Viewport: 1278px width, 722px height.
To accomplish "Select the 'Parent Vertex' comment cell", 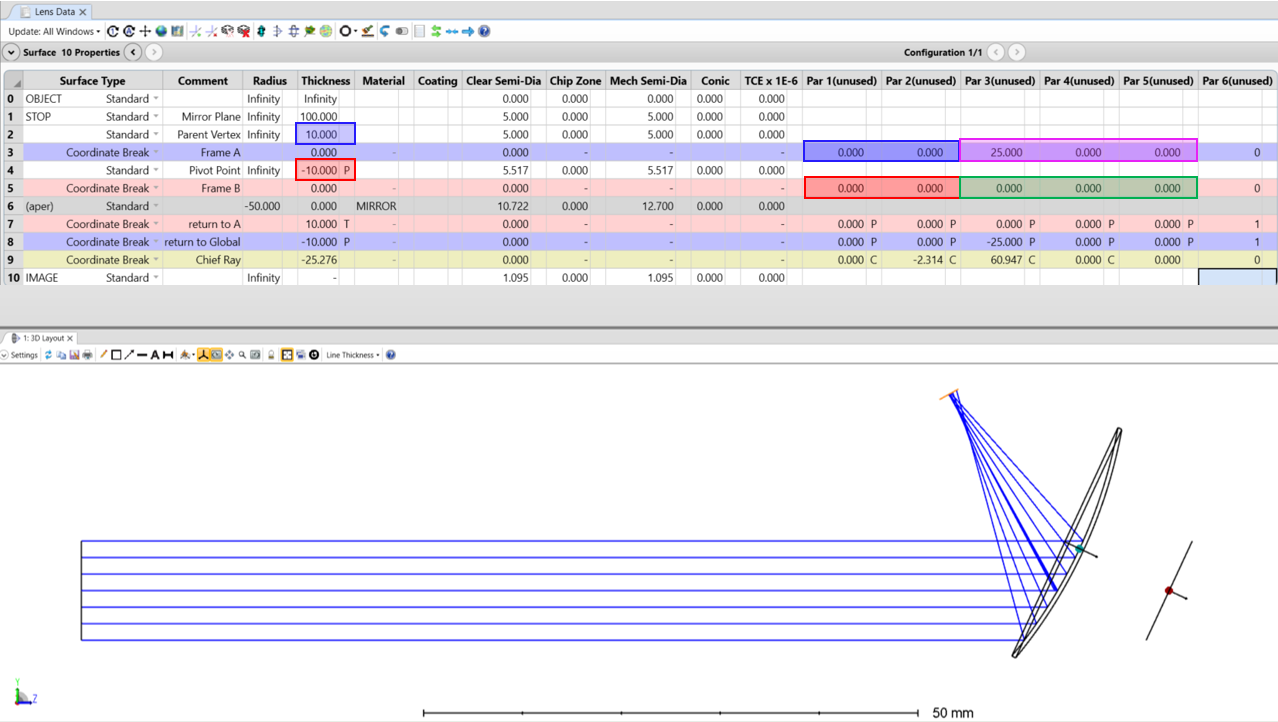I will [204, 135].
